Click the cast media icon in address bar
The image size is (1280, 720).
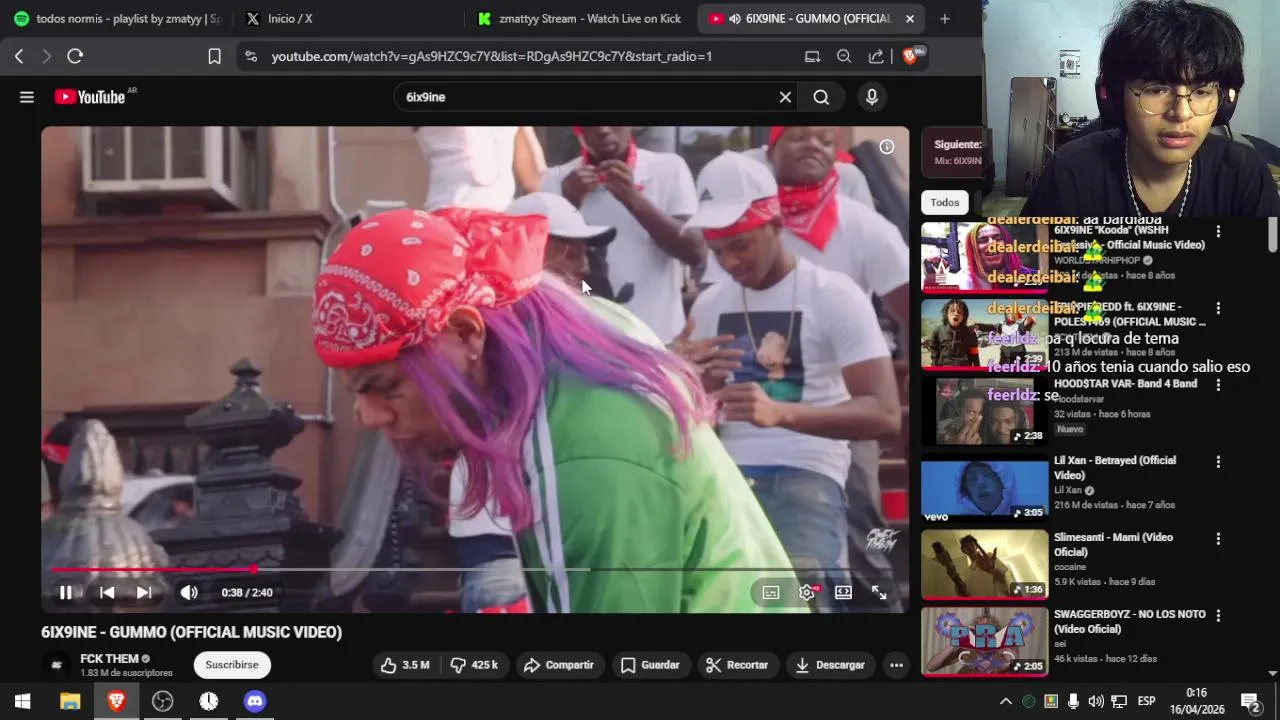tap(812, 57)
